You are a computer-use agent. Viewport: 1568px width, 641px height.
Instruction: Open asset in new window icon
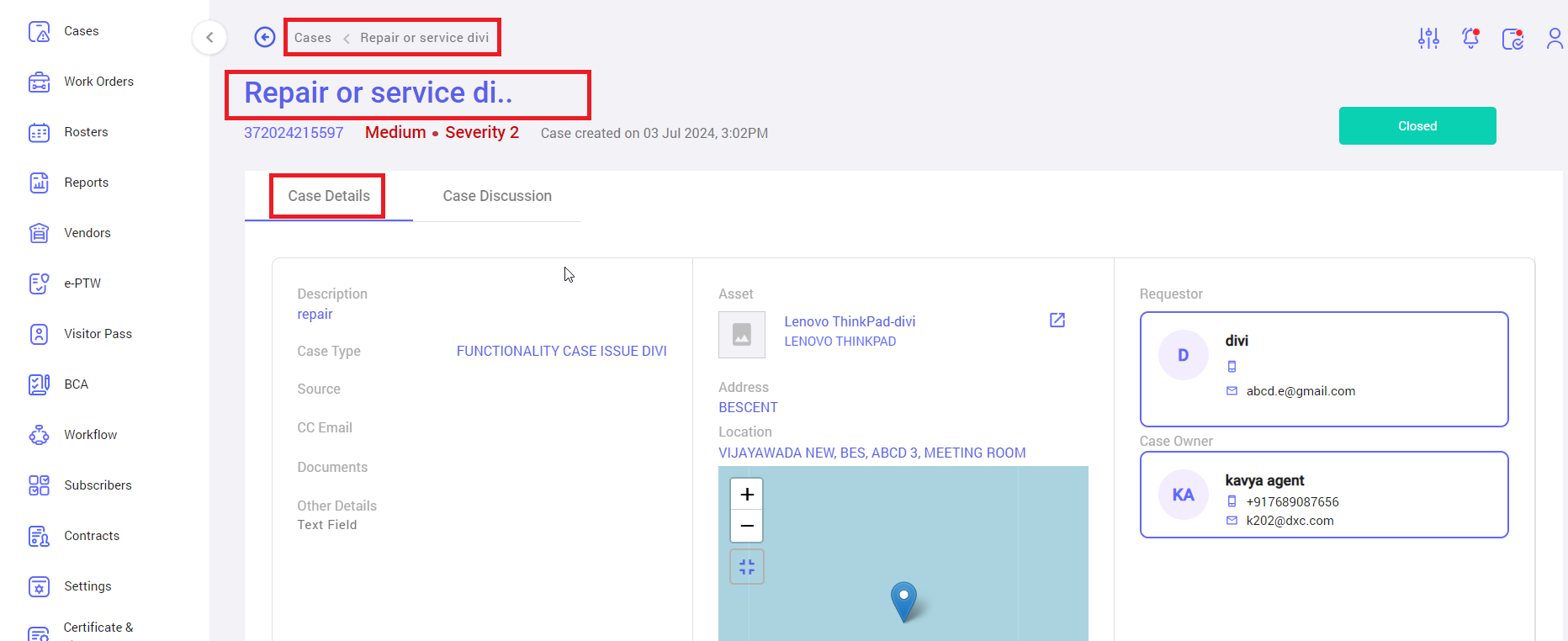coord(1057,320)
